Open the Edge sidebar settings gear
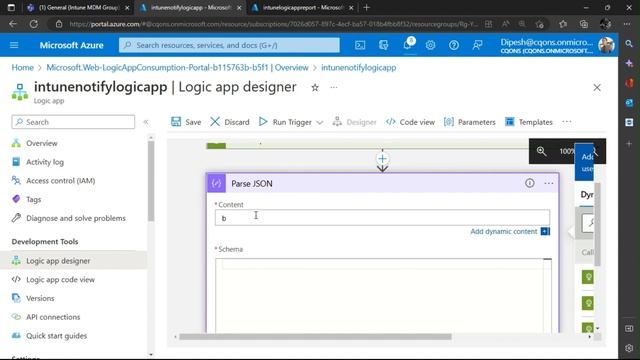This screenshot has height=360, width=640. tap(629, 348)
